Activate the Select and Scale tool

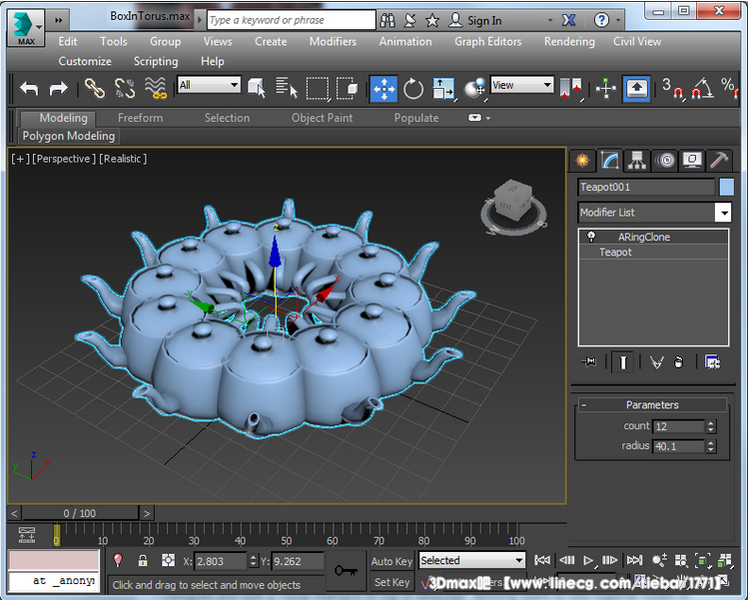pyautogui.click(x=443, y=89)
